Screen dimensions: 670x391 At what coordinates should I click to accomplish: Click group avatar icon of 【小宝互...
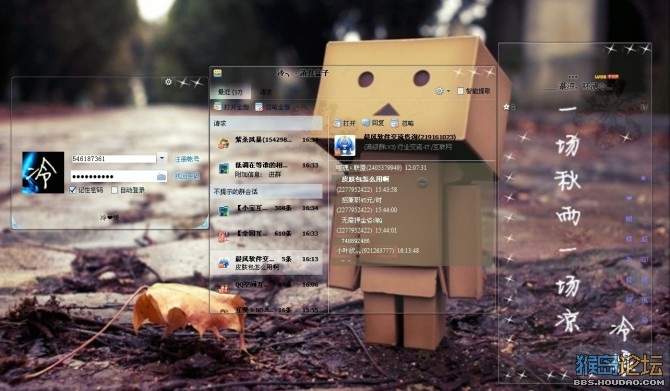(x=223, y=211)
